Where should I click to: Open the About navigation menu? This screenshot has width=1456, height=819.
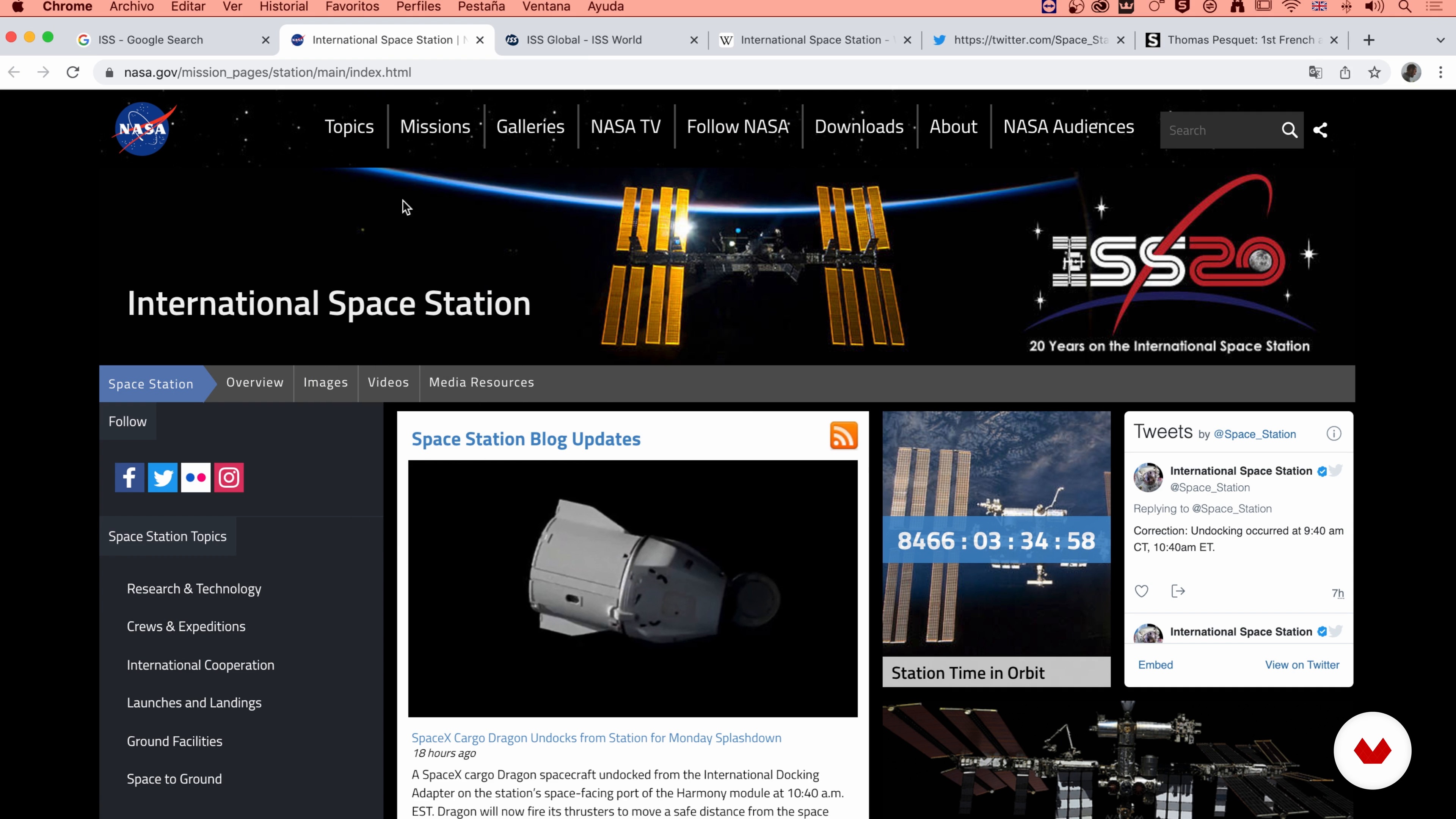click(x=953, y=127)
